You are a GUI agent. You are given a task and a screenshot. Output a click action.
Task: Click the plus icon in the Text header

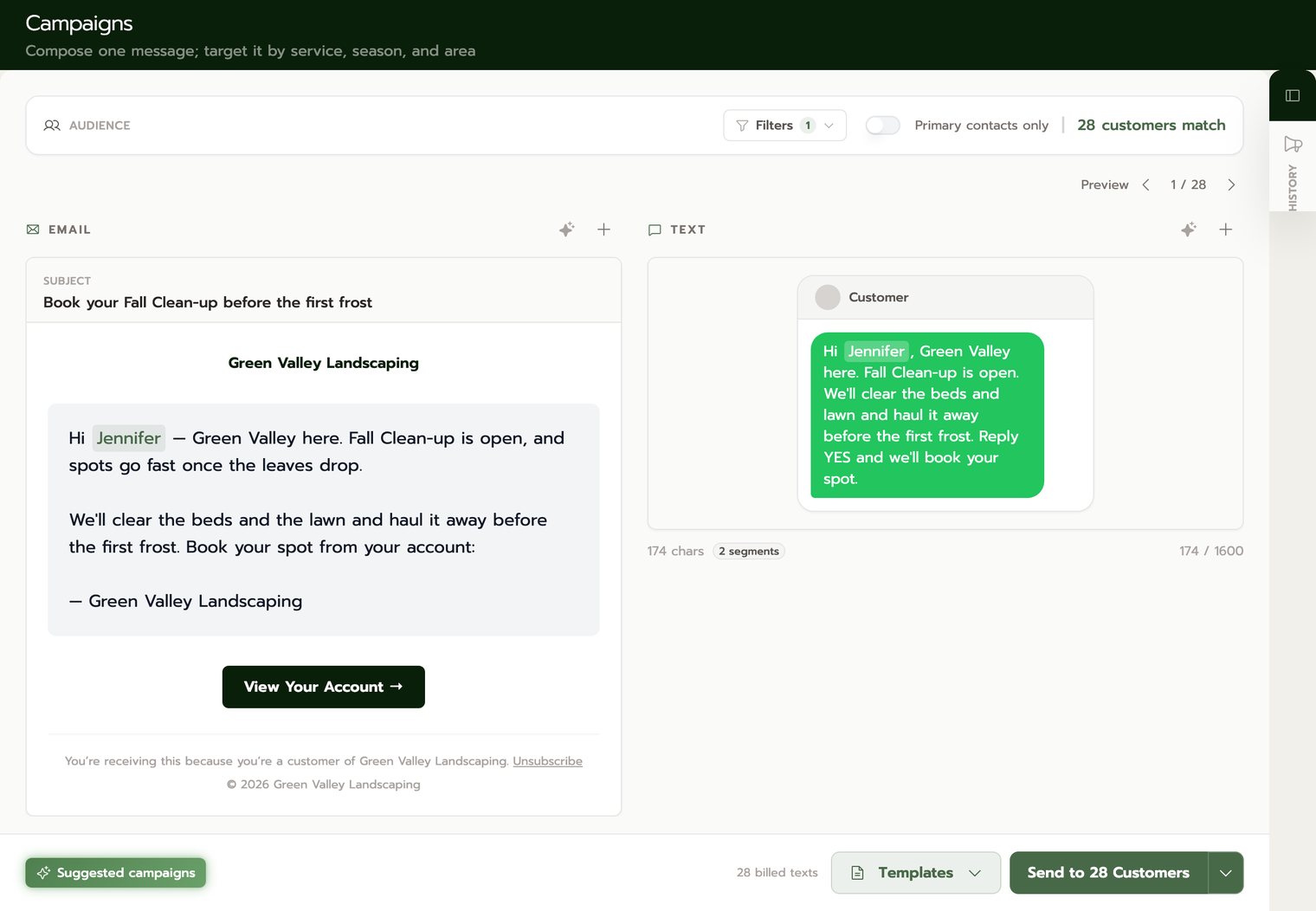[x=1226, y=229]
